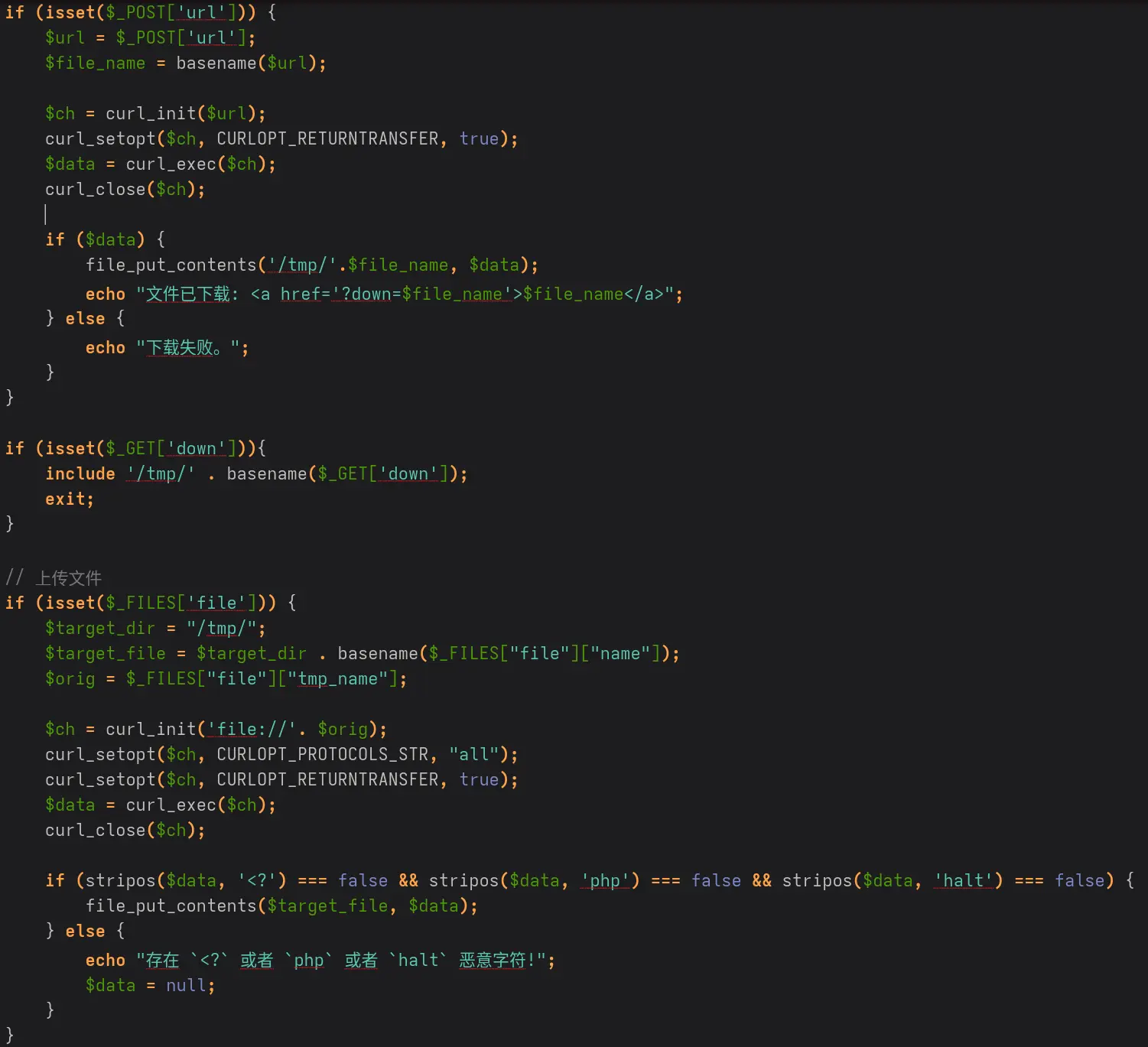Click the curl_init($url) call
This screenshot has width=1148, height=1047.
(x=184, y=114)
